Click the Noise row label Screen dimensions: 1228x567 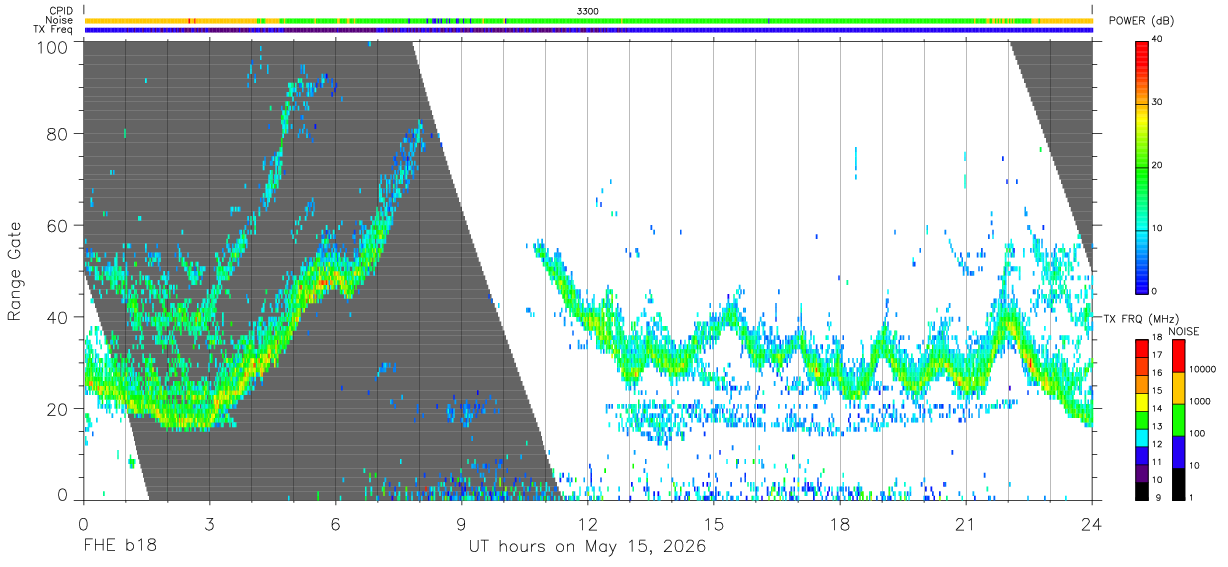click(59, 20)
